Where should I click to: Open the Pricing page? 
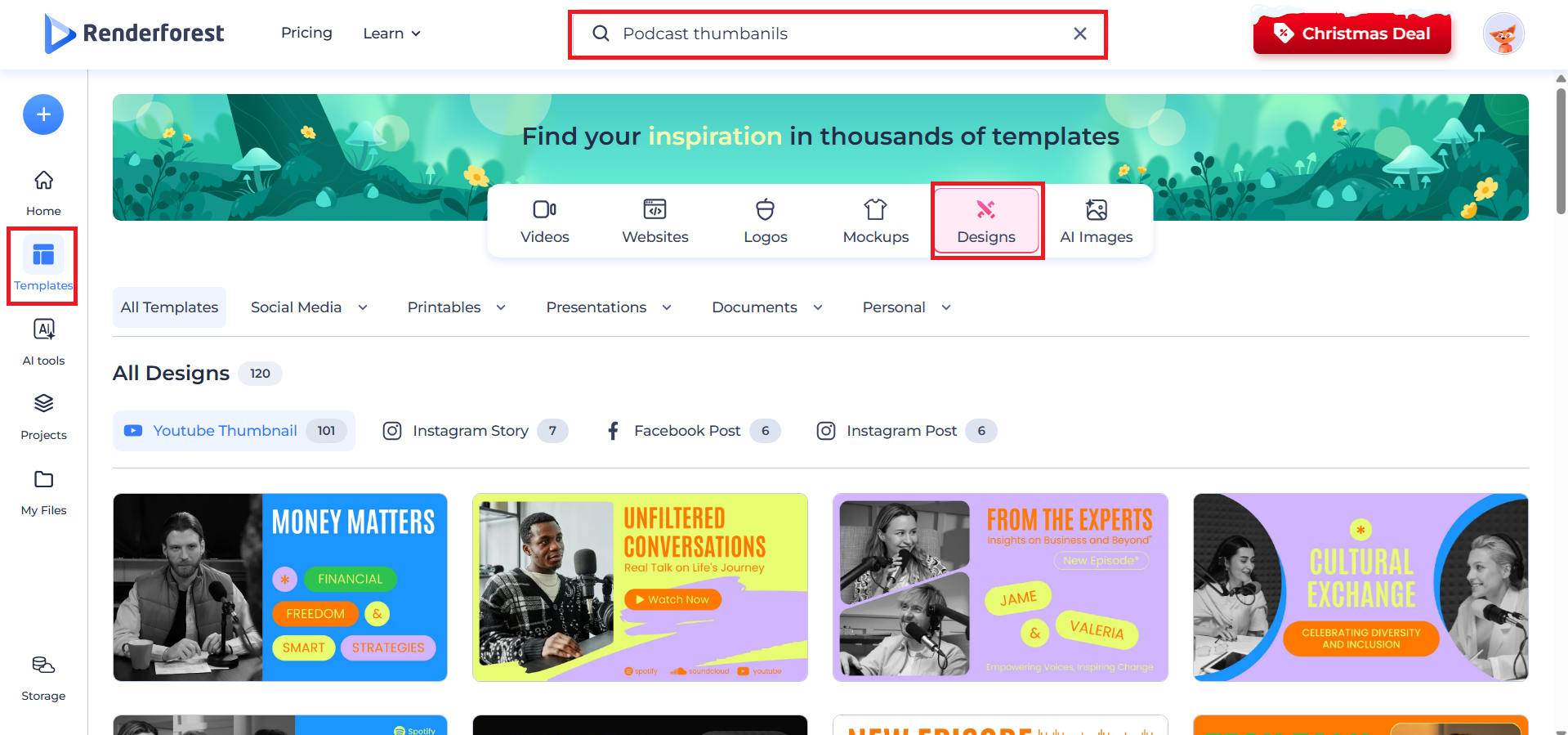pyautogui.click(x=306, y=33)
